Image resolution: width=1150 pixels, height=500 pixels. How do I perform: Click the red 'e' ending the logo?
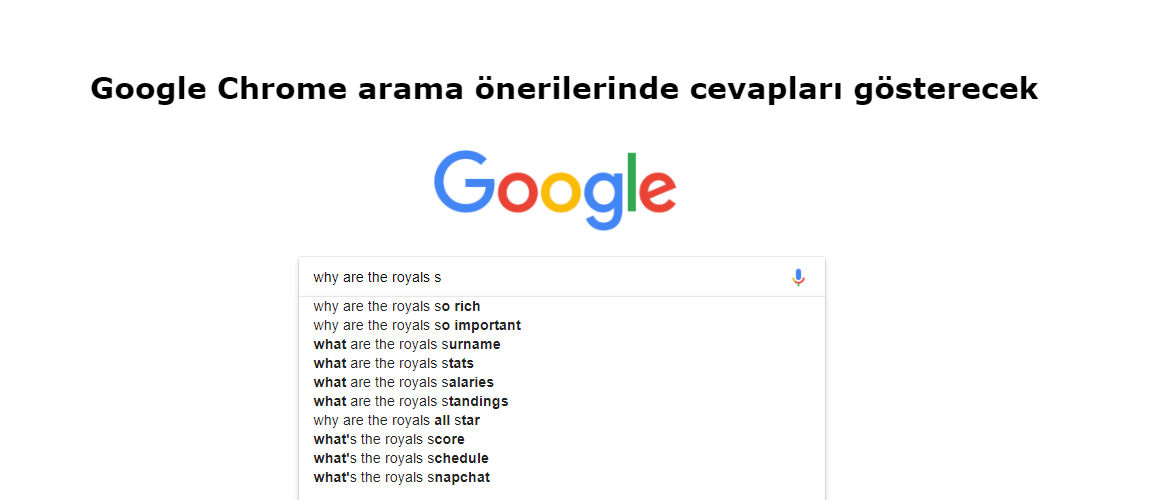coord(658,191)
